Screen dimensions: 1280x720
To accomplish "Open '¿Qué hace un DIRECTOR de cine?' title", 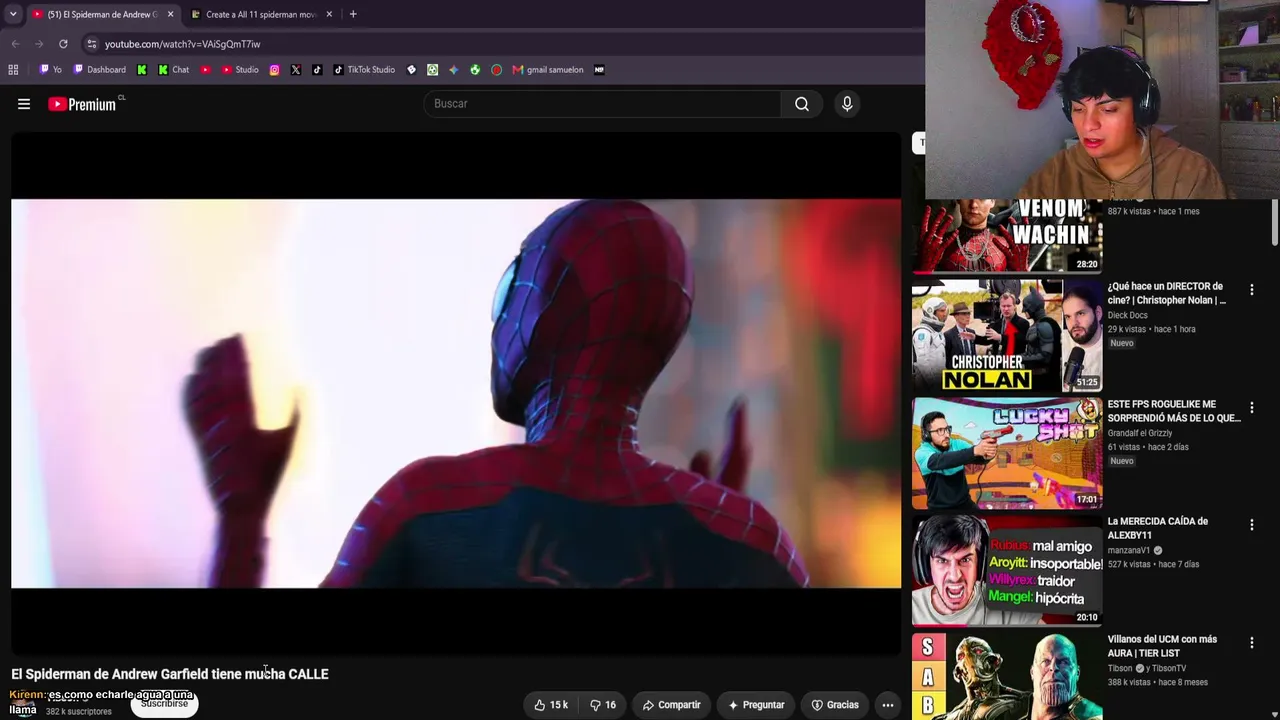I will (1167, 293).
